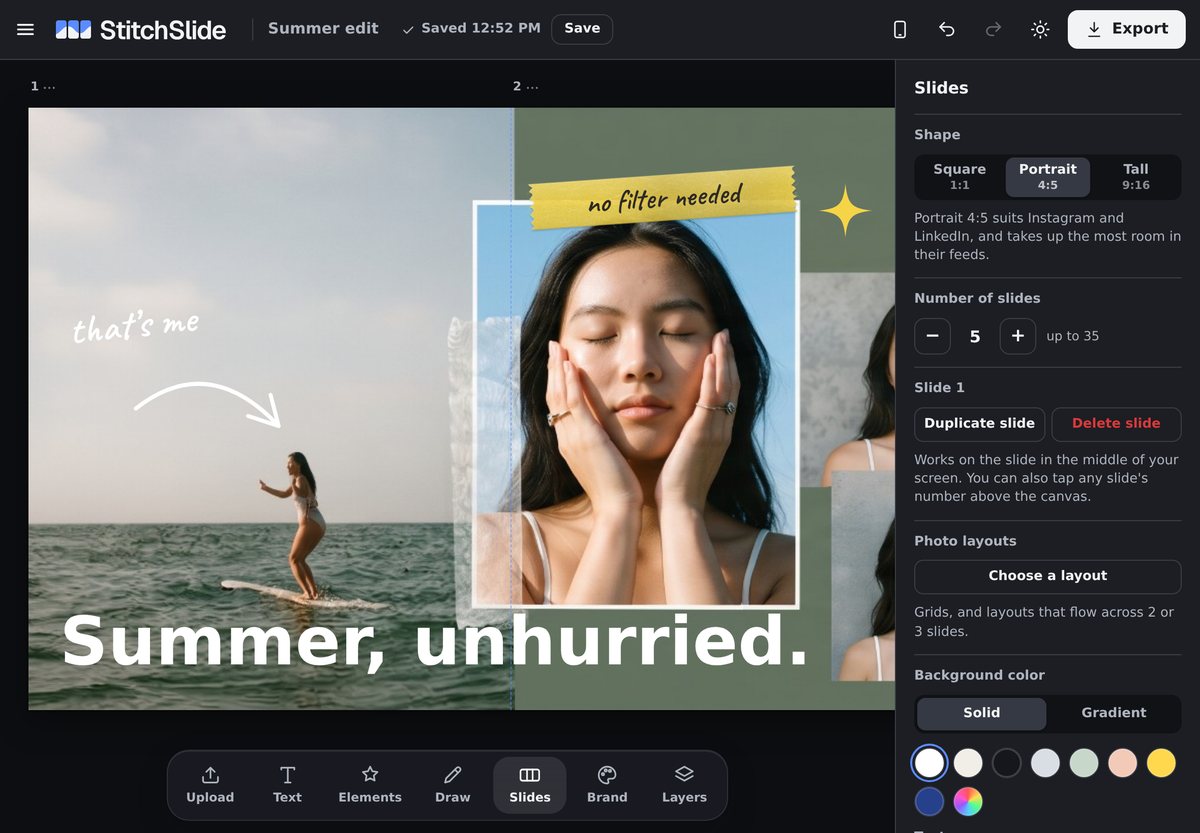Click the StitchSlide logo
Image resolution: width=1200 pixels, height=833 pixels.
click(141, 30)
